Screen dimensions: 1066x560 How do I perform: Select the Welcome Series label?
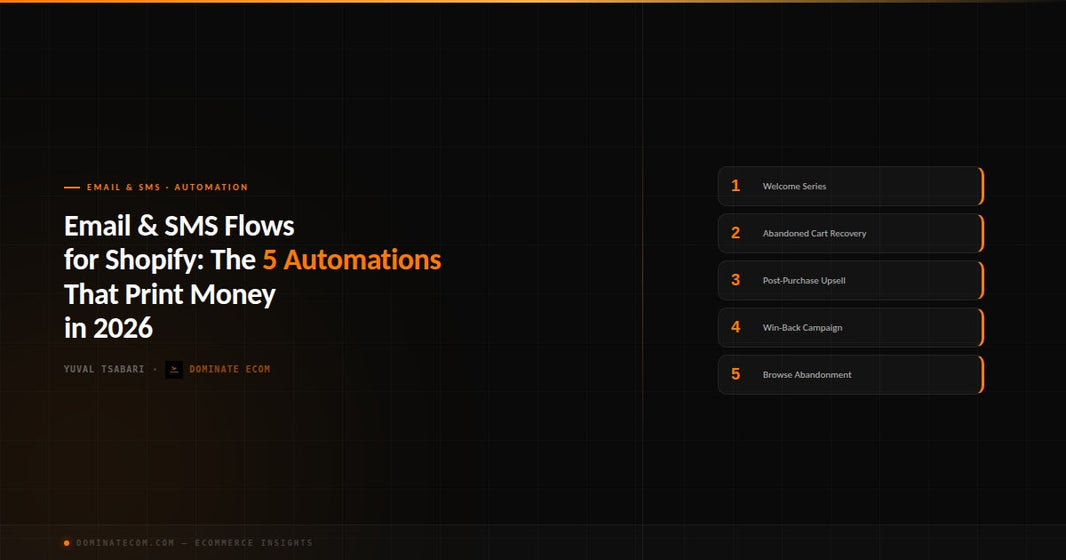794,186
